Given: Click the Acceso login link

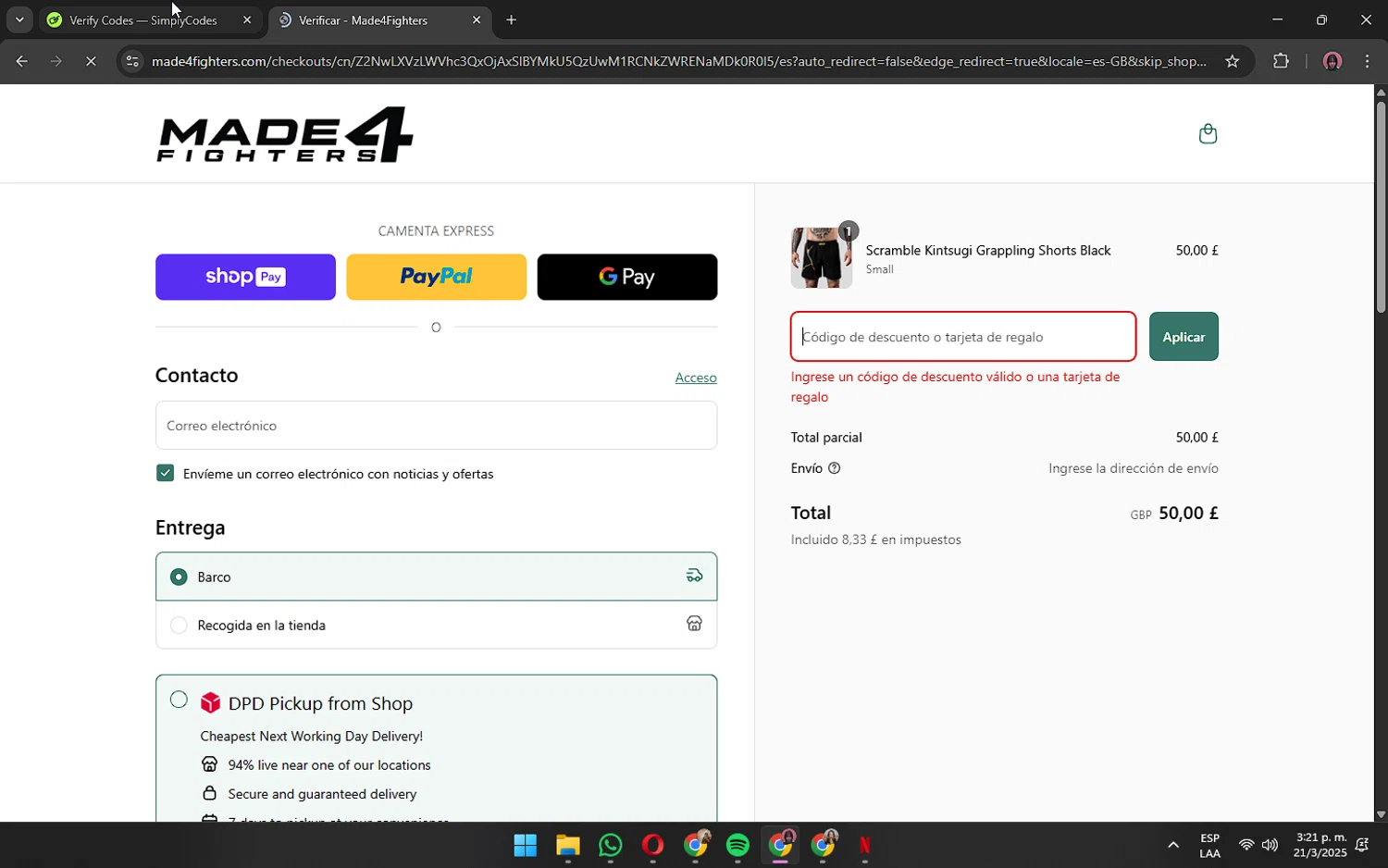Looking at the screenshot, I should [x=695, y=378].
